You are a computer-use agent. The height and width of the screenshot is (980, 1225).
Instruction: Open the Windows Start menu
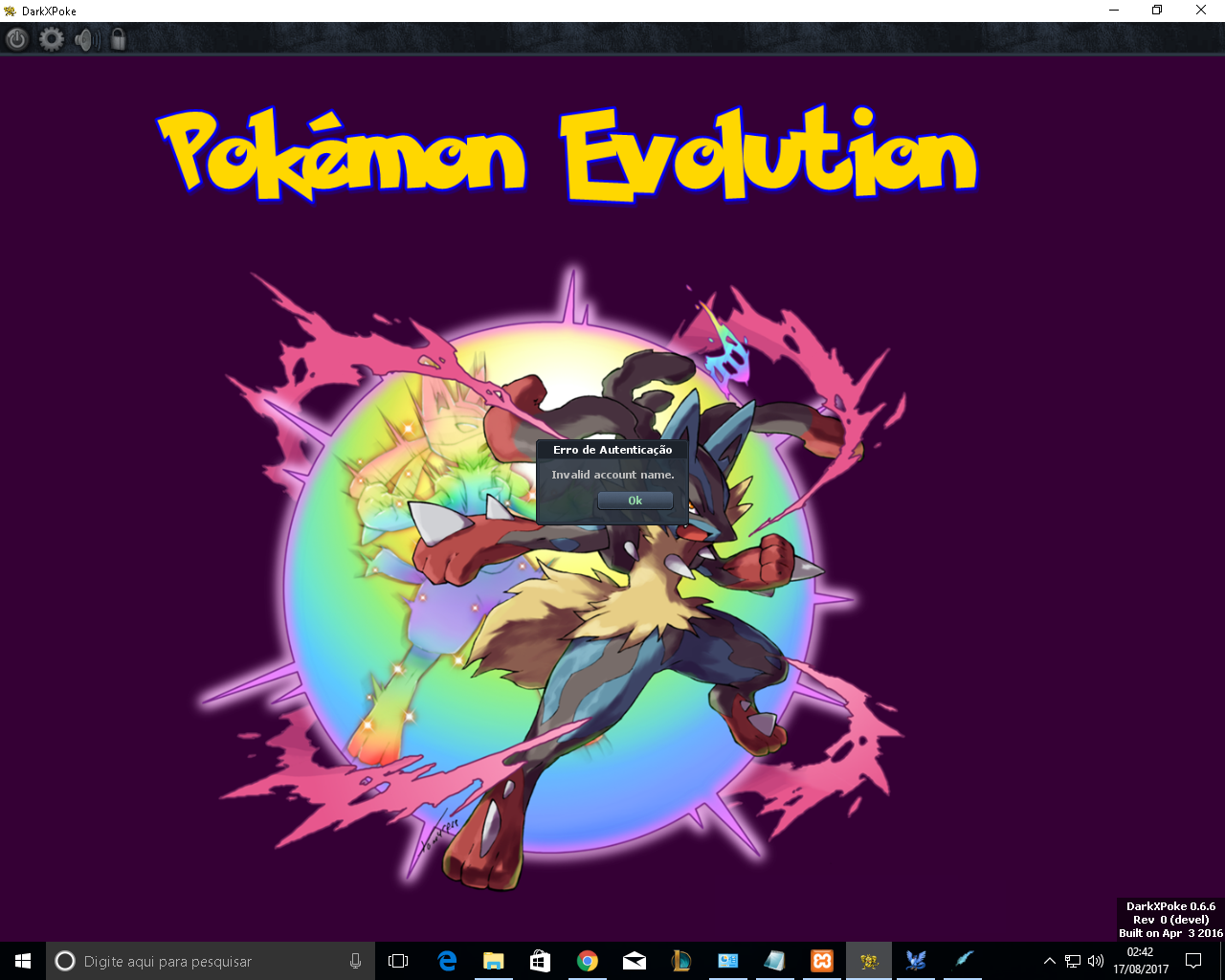click(23, 961)
